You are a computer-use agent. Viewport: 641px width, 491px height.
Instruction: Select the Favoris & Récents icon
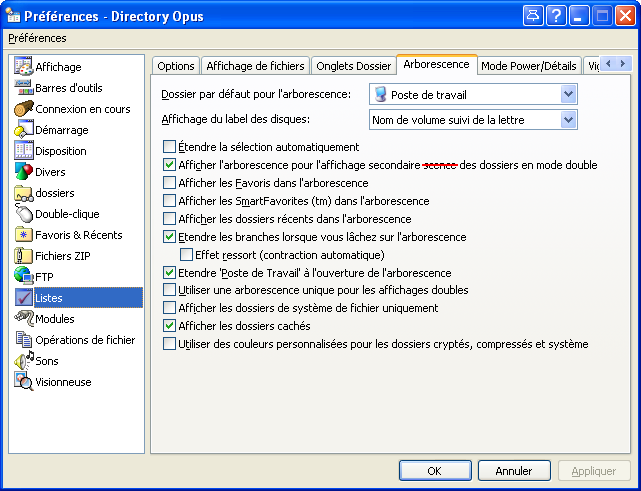[23, 235]
